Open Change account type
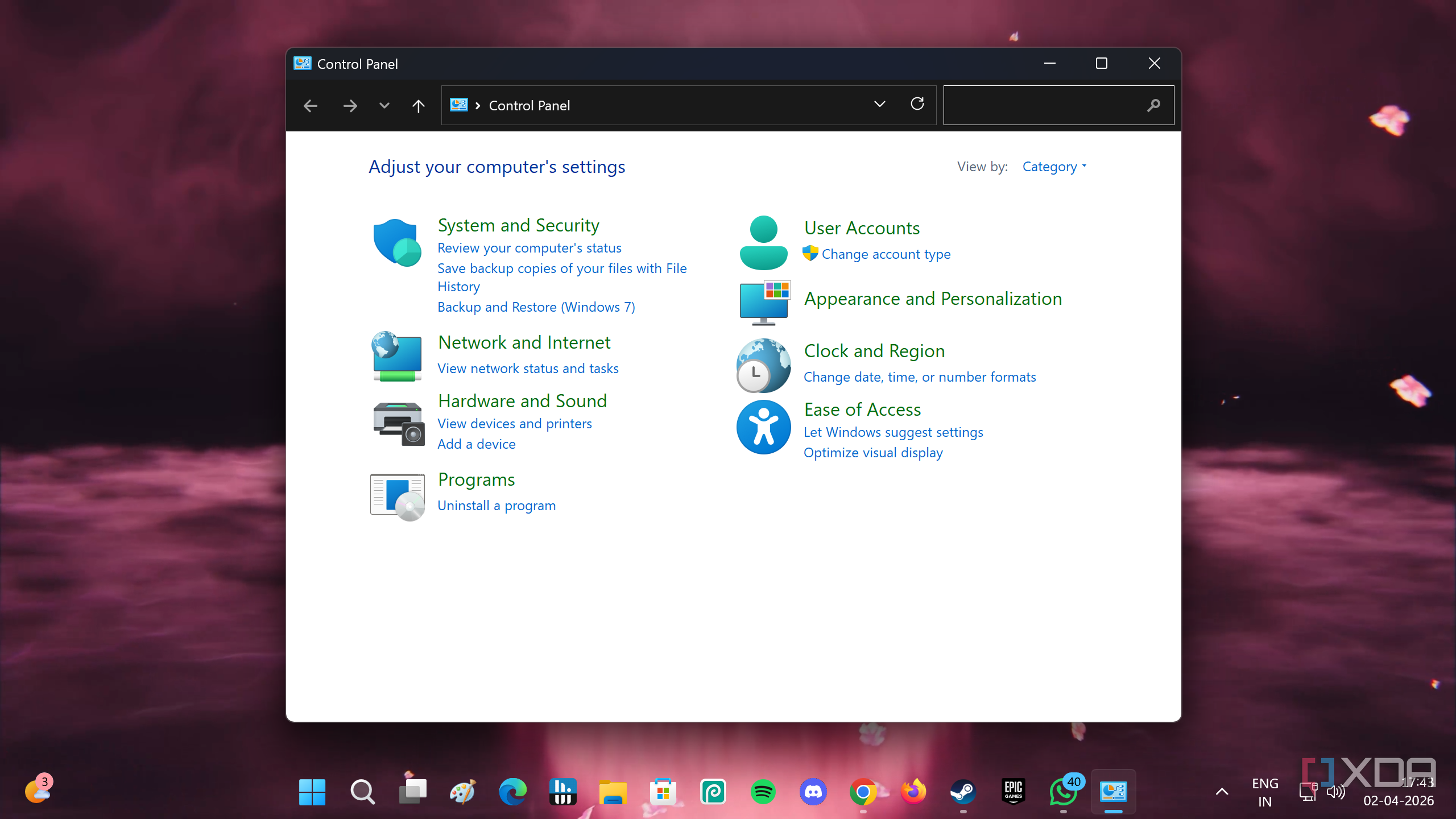The width and height of the screenshot is (1456, 819). pos(886,254)
